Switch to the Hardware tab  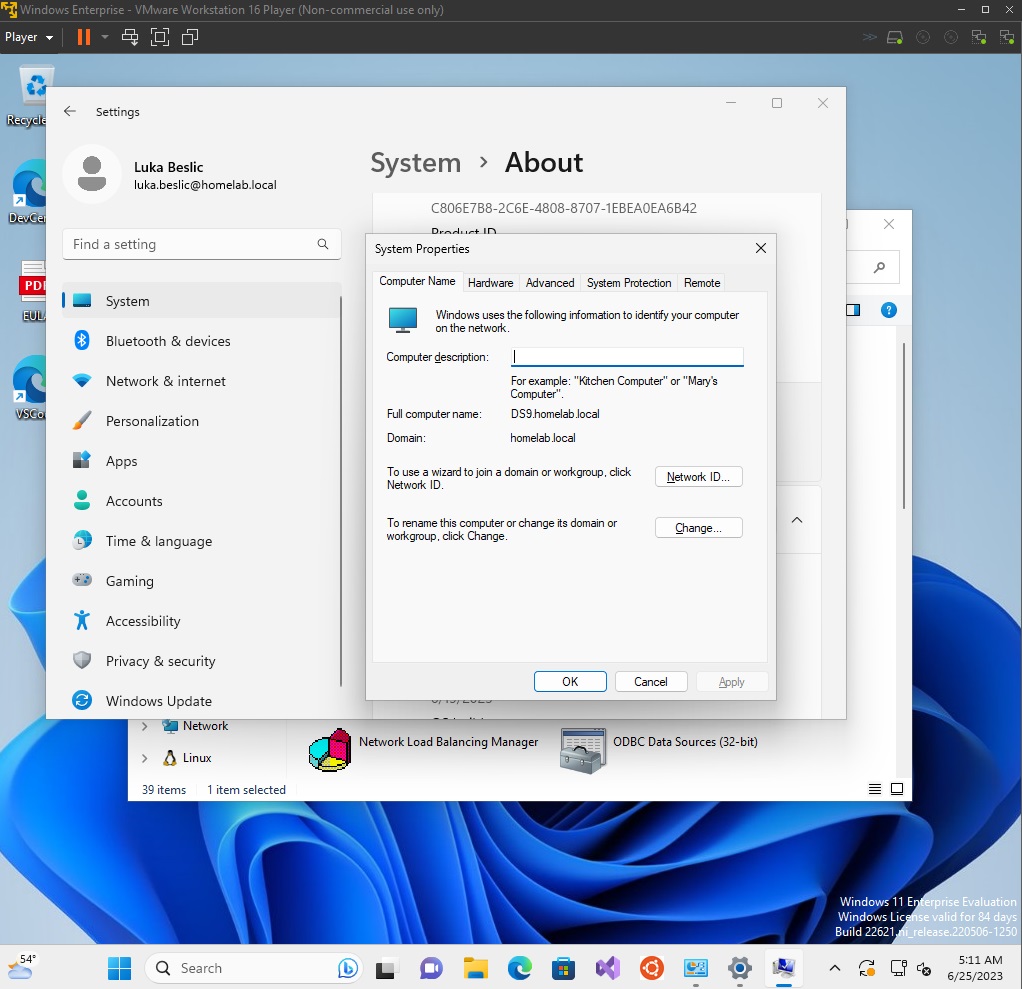coord(490,282)
